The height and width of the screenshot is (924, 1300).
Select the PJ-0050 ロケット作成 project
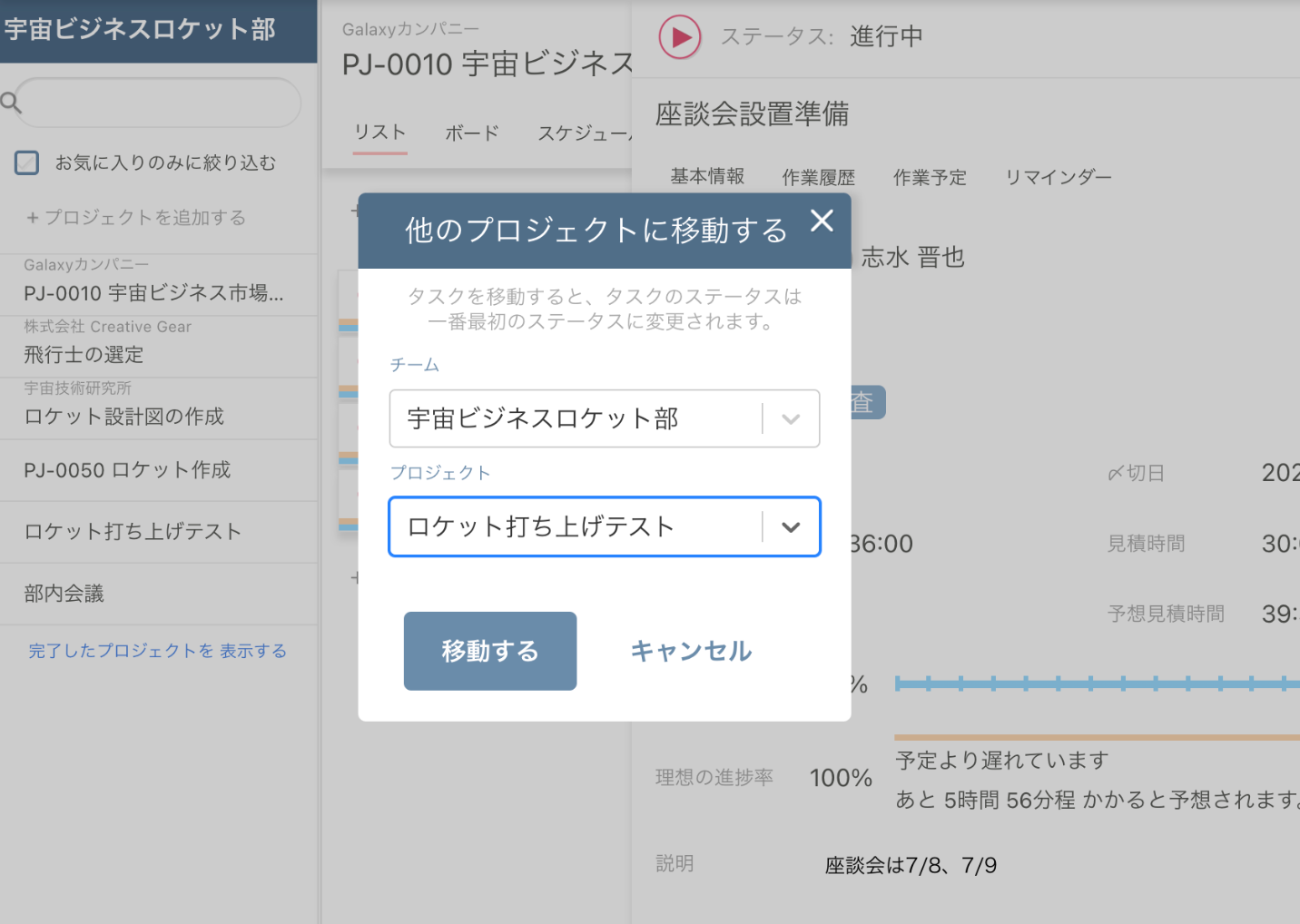127,470
